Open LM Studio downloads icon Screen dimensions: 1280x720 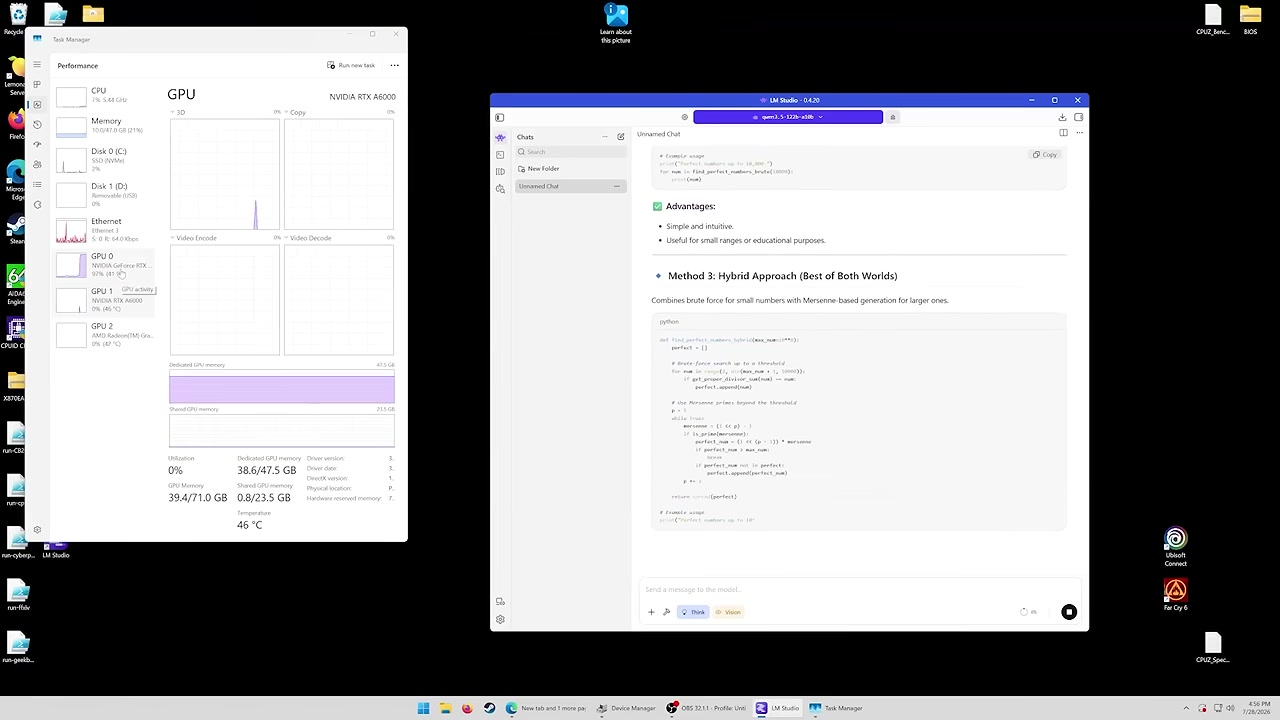(x=1062, y=117)
